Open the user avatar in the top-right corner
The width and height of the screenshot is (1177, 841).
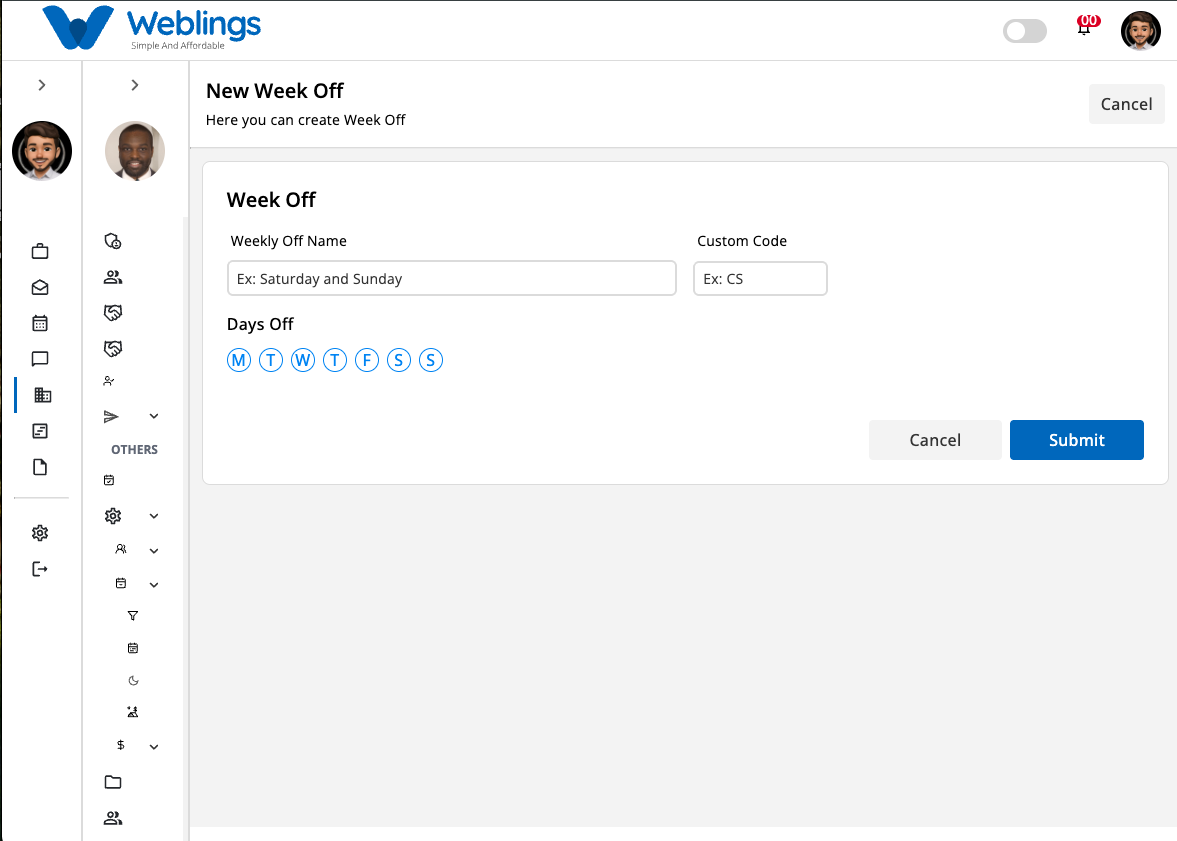pos(1141,31)
